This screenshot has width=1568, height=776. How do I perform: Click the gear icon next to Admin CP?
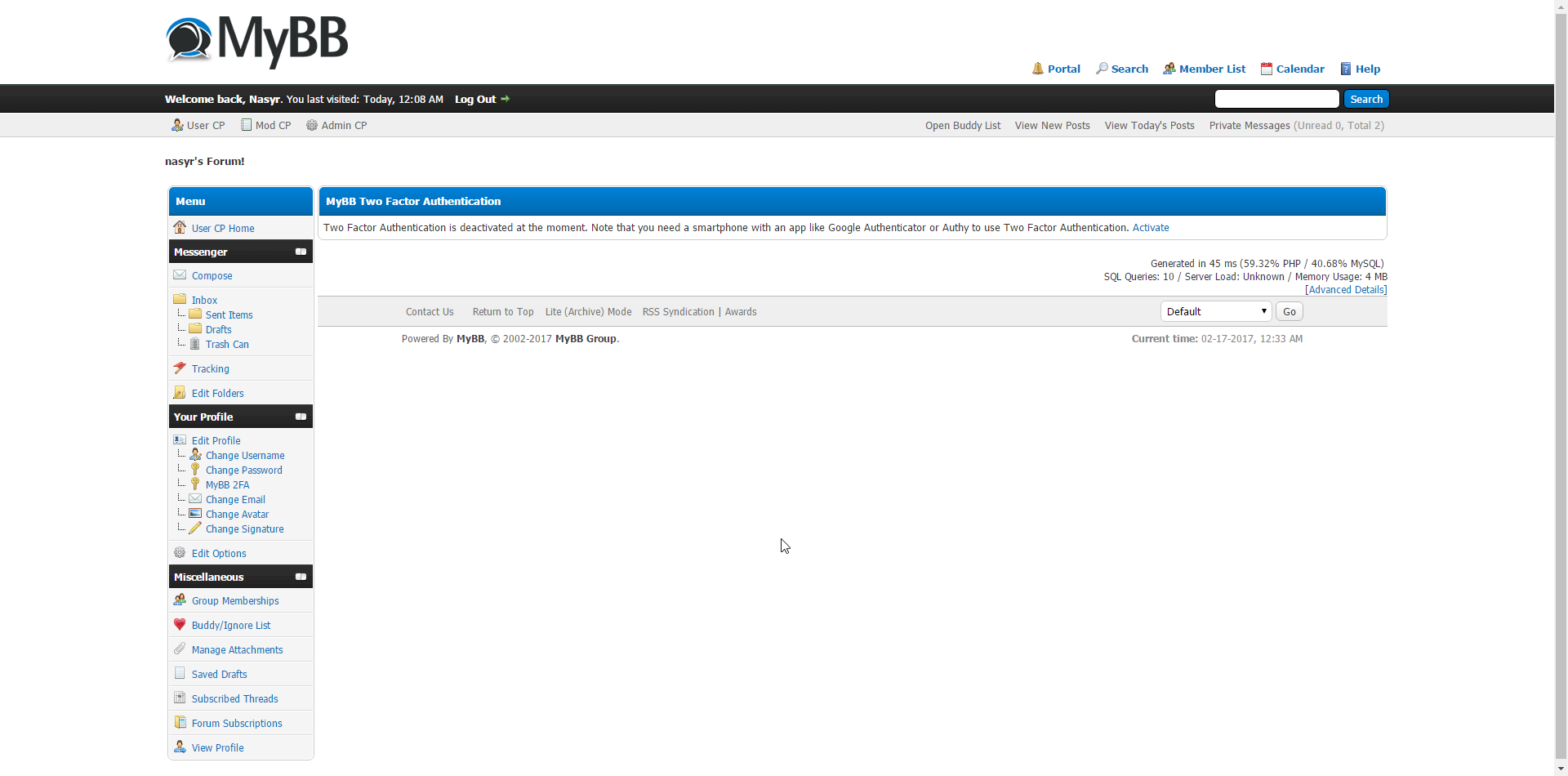311,125
